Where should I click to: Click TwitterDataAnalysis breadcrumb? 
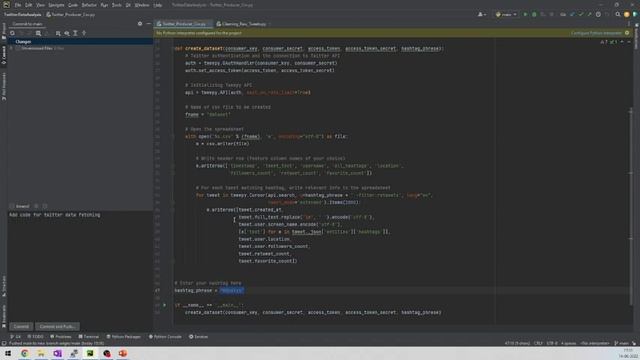22,15
